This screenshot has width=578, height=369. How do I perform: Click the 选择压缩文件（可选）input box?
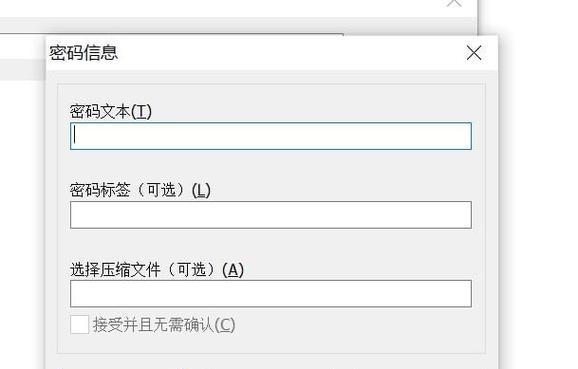point(271,293)
